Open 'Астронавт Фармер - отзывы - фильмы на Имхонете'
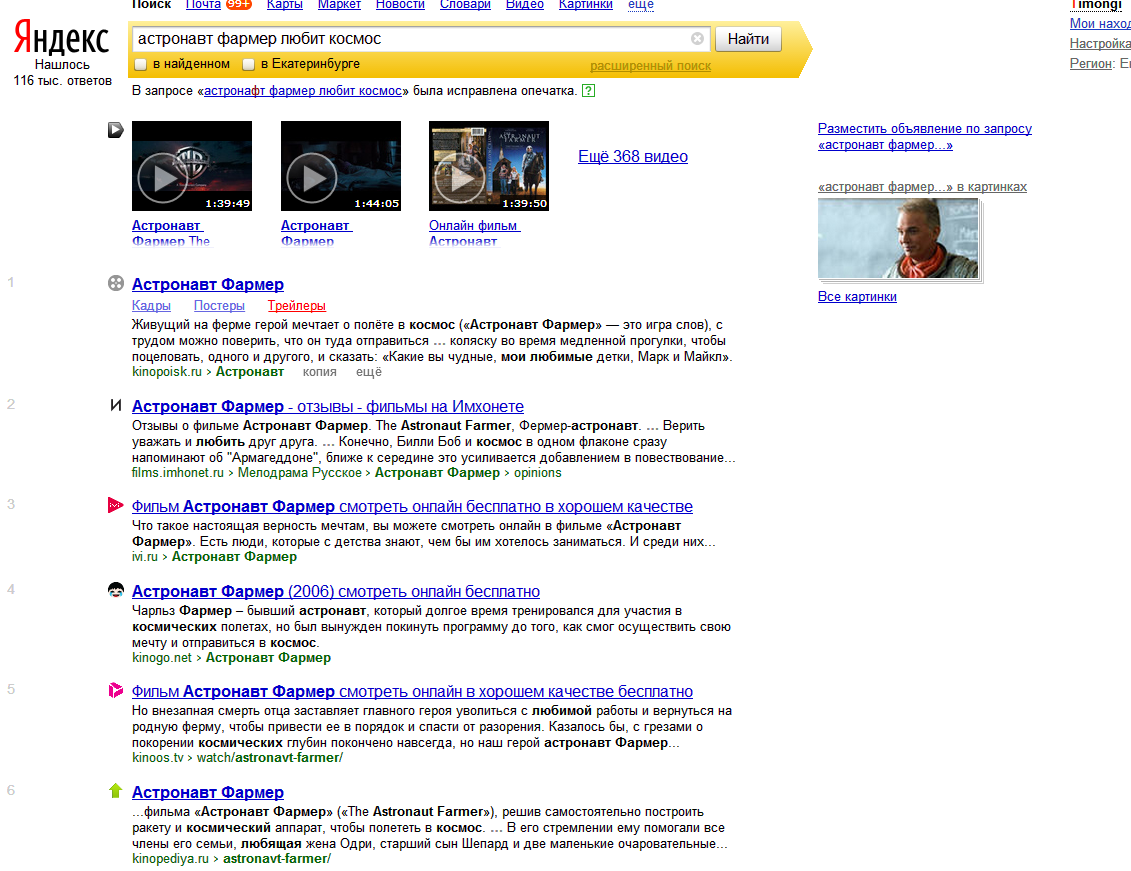 [327, 407]
